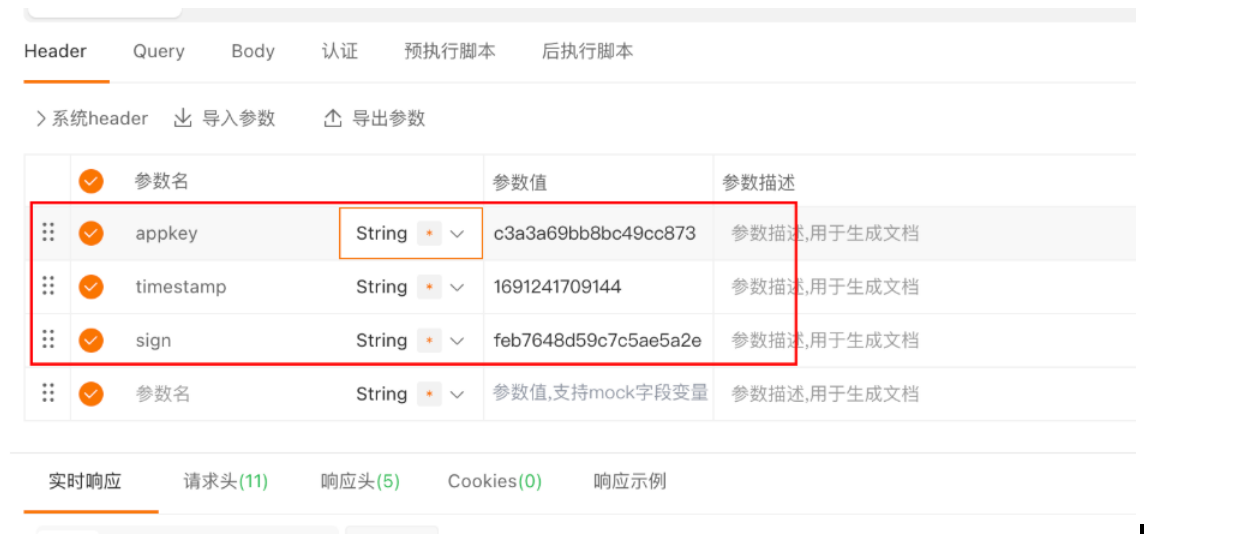
Task: Uncheck the appkey parameter checkbox
Action: [91, 233]
